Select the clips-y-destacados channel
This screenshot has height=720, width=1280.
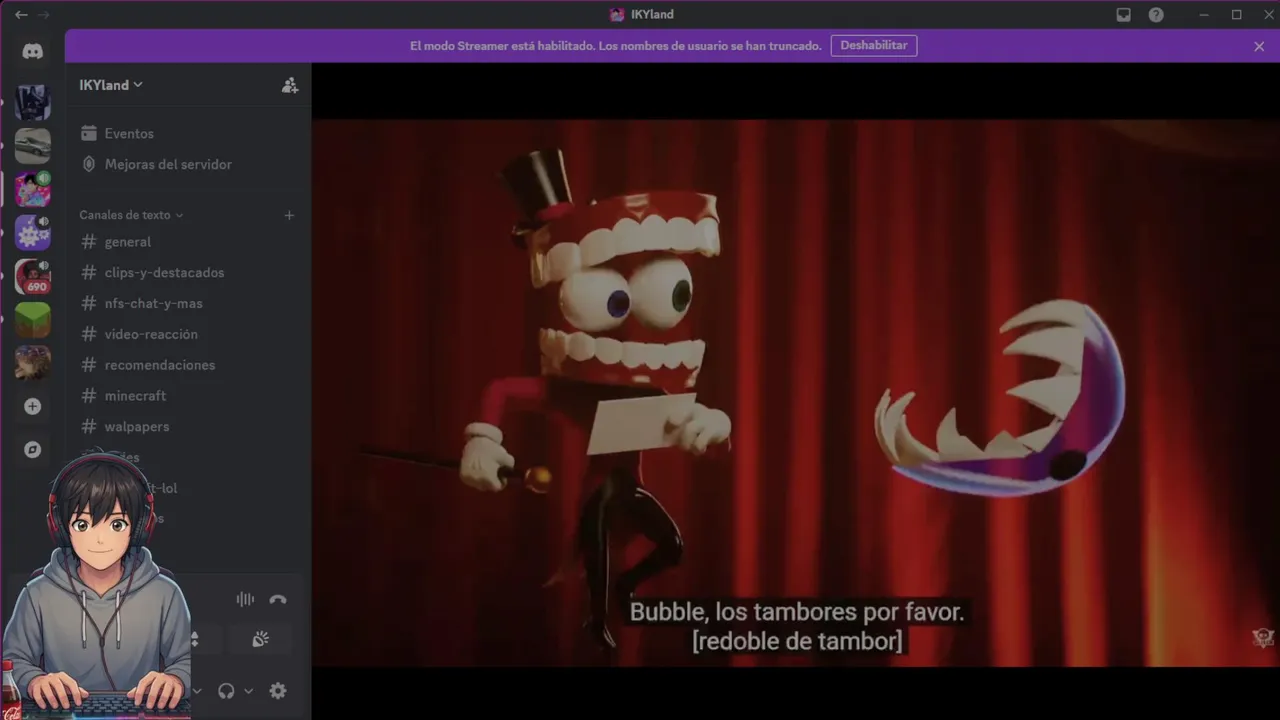[188, 272]
